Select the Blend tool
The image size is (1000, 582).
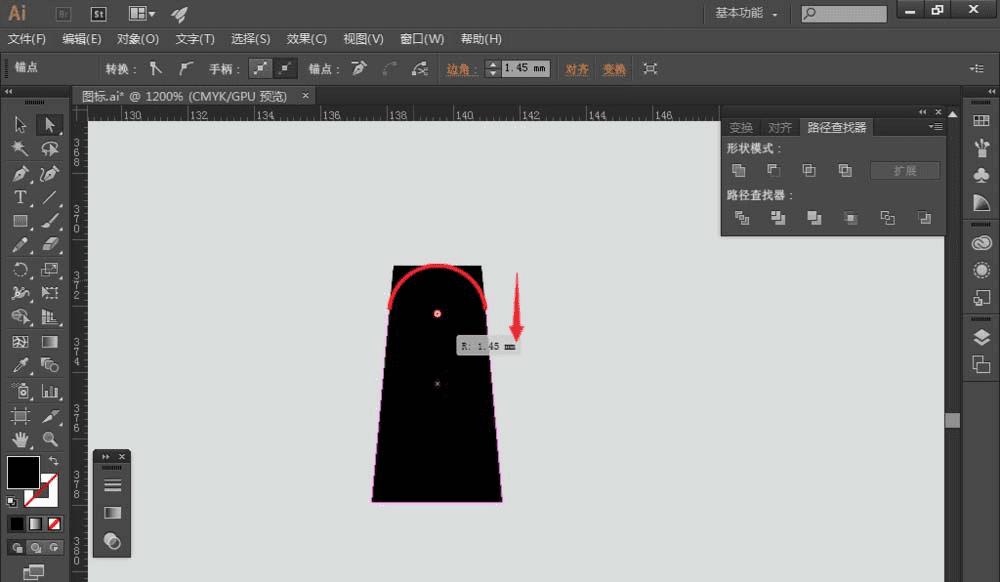(x=49, y=365)
